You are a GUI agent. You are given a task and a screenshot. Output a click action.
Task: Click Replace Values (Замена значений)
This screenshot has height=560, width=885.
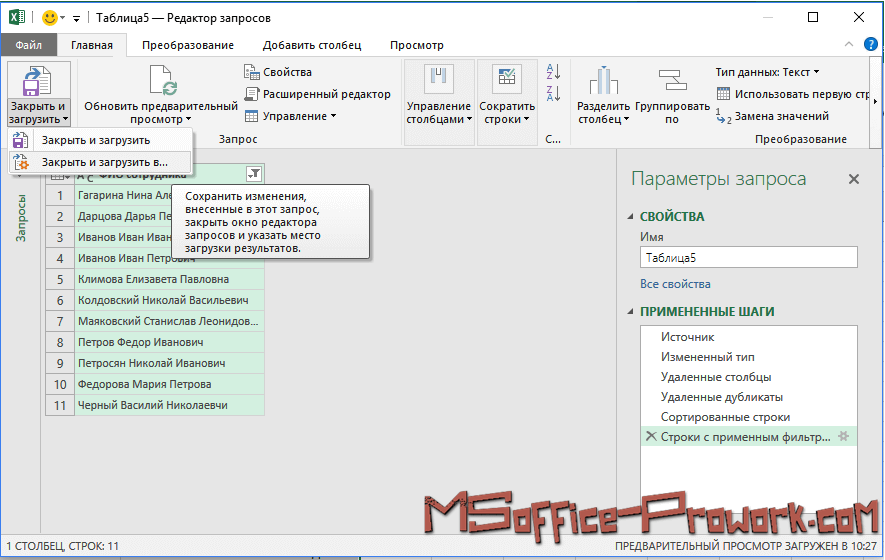tap(780, 116)
